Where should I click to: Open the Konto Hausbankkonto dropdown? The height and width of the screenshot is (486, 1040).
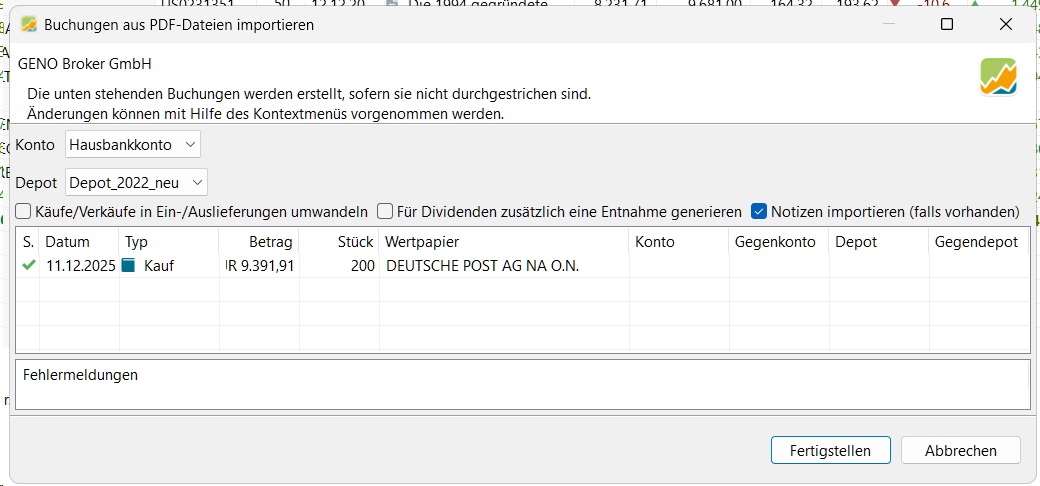click(133, 145)
